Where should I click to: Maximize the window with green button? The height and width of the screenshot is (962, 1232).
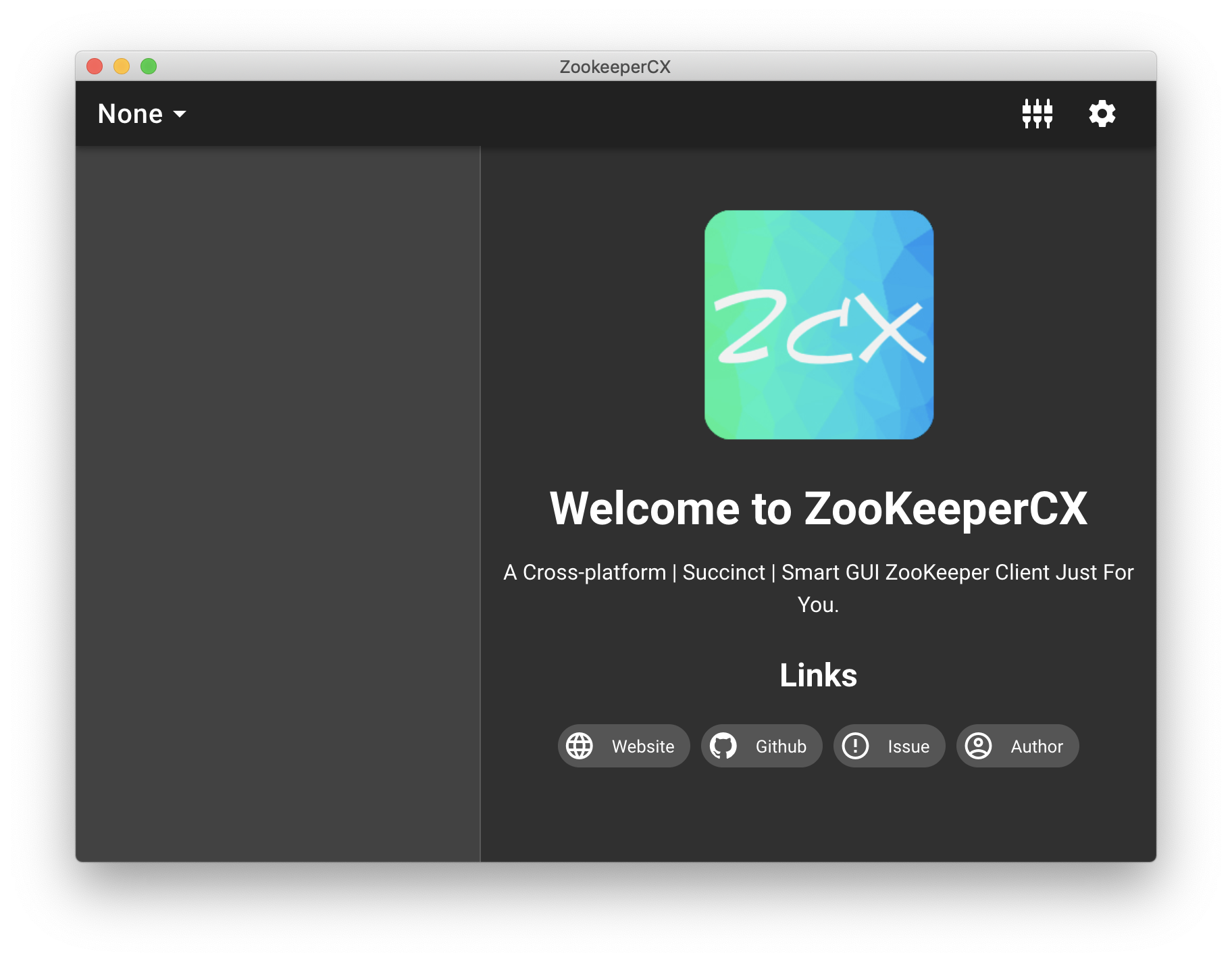pos(149,66)
